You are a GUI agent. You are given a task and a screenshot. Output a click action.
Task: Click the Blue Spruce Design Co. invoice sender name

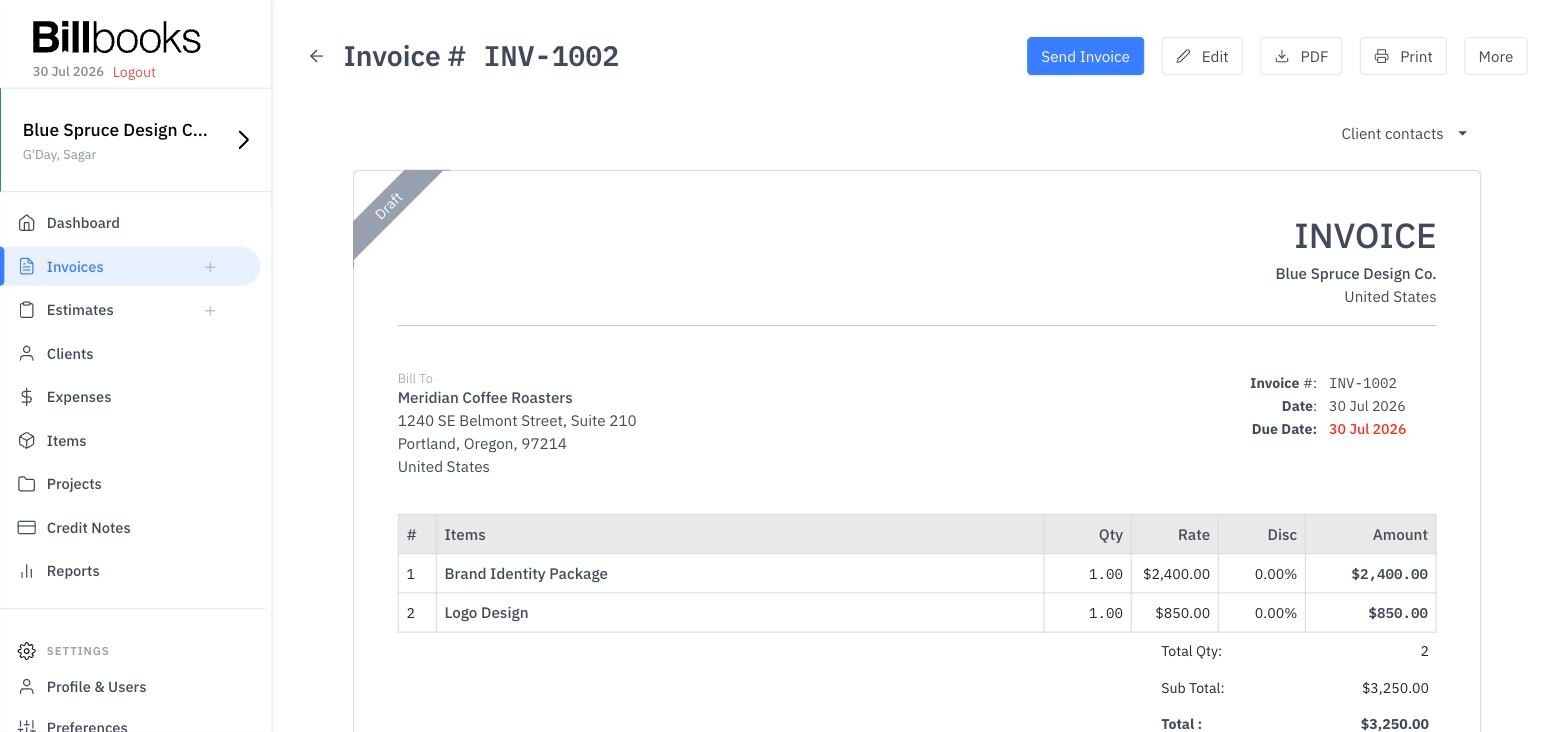click(x=1356, y=274)
